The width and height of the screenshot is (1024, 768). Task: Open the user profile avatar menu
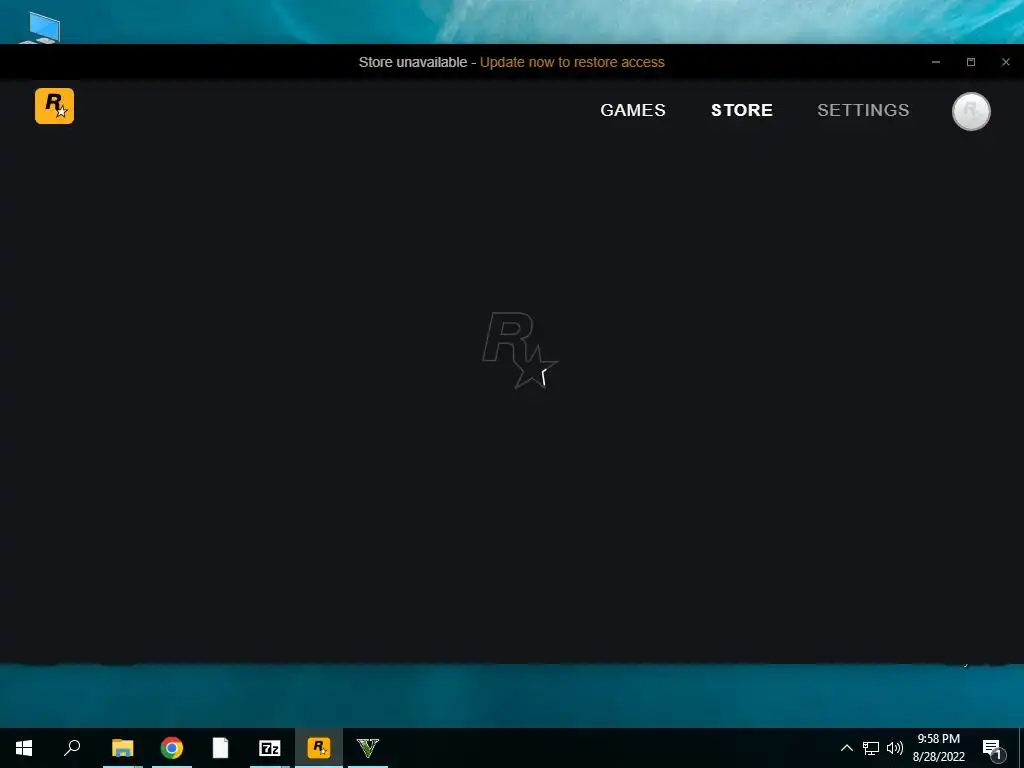(971, 111)
